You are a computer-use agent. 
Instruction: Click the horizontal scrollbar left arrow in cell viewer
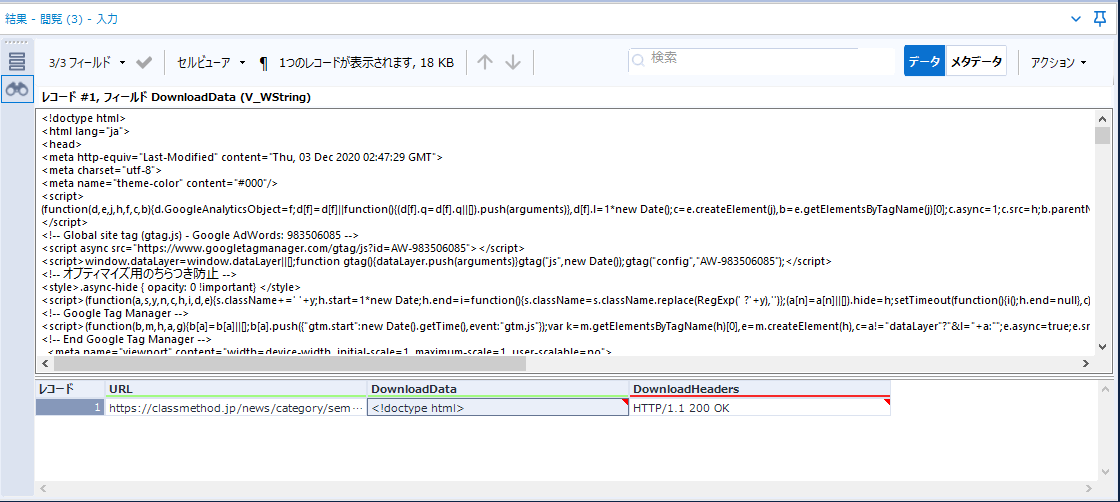click(46, 363)
